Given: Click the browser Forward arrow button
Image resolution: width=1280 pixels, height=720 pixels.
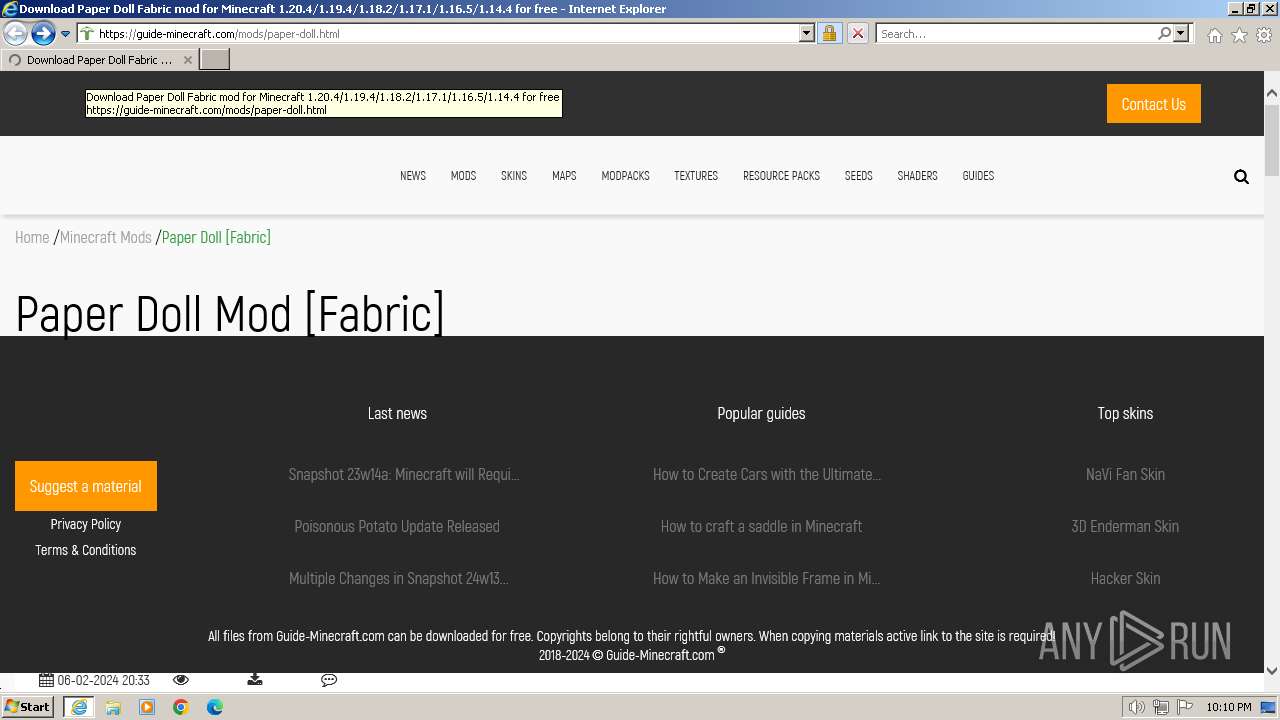Looking at the screenshot, I should [x=43, y=33].
